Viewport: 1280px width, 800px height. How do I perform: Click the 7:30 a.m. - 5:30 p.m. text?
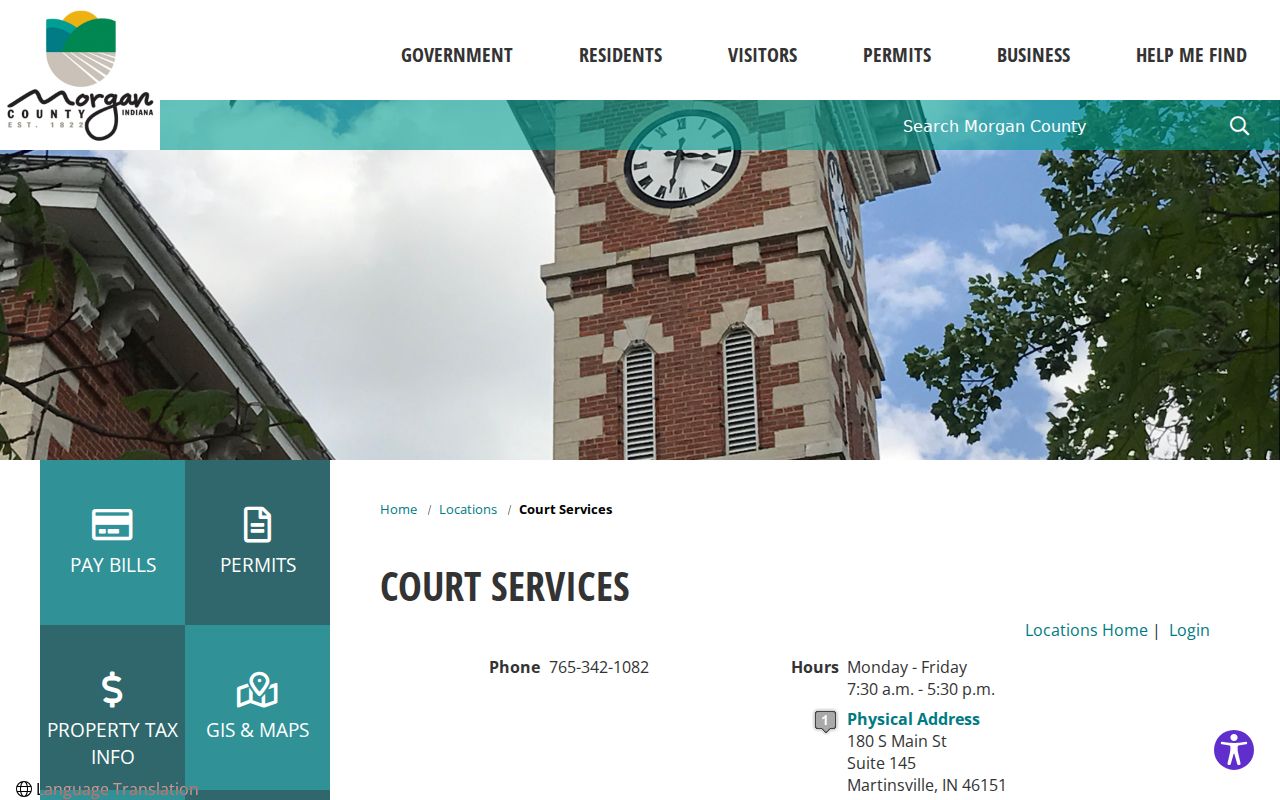click(921, 689)
